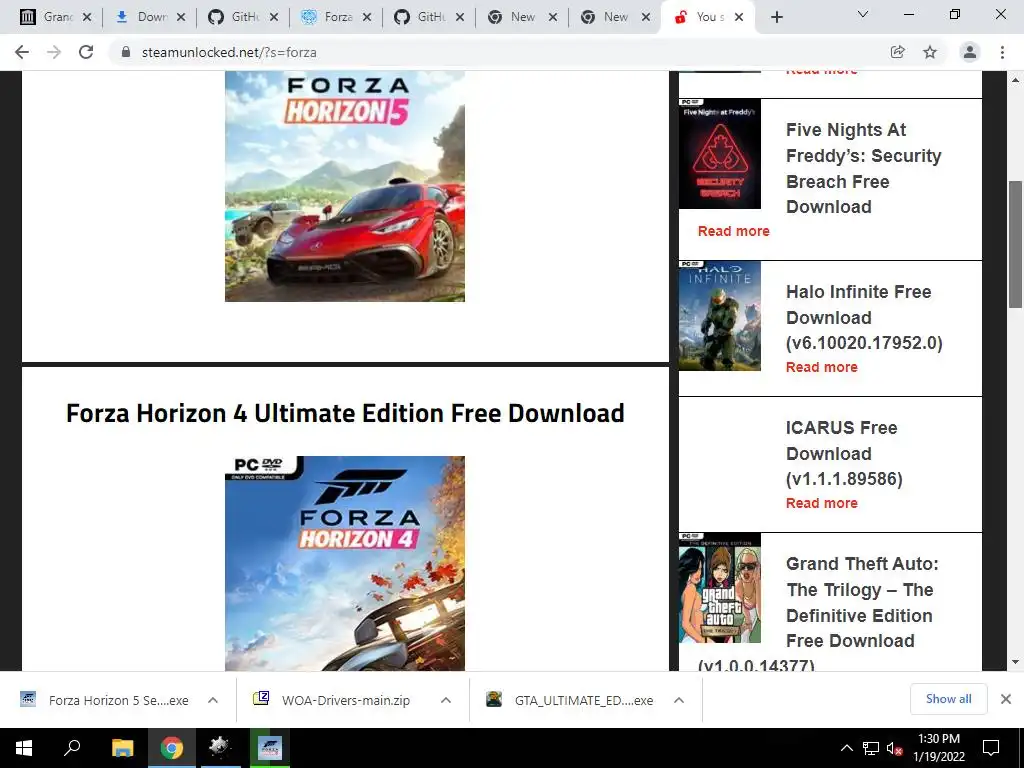Expand the tab search chevron
1024x768 pixels.
coord(863,14)
